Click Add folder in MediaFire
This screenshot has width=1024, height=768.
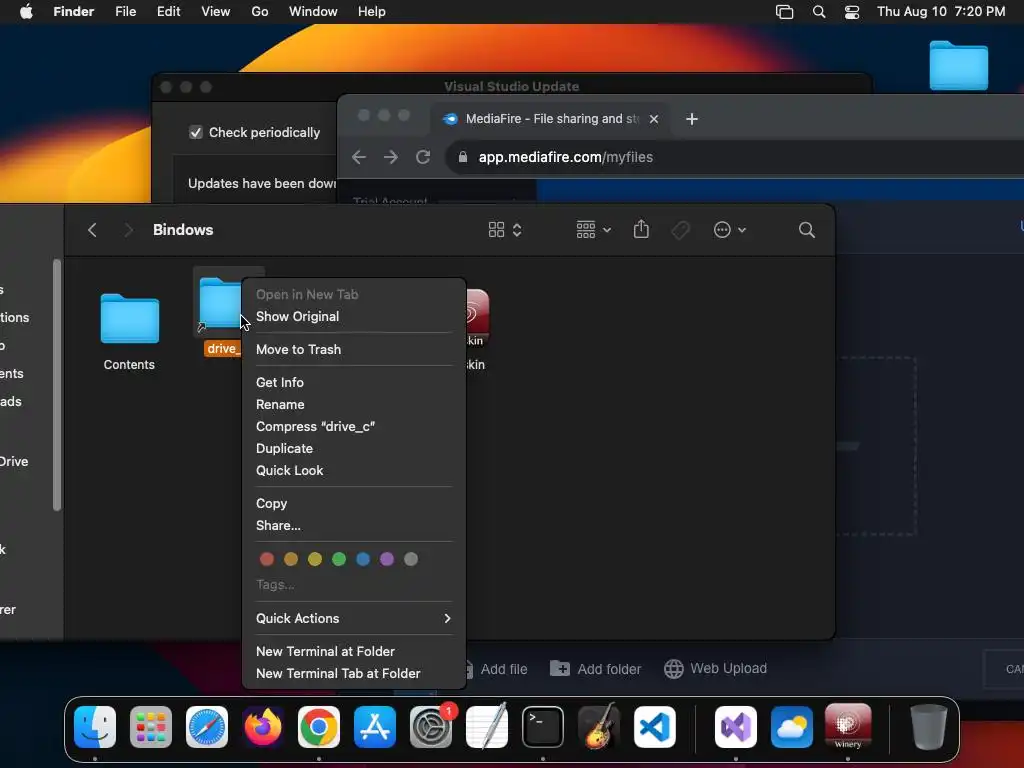(596, 669)
